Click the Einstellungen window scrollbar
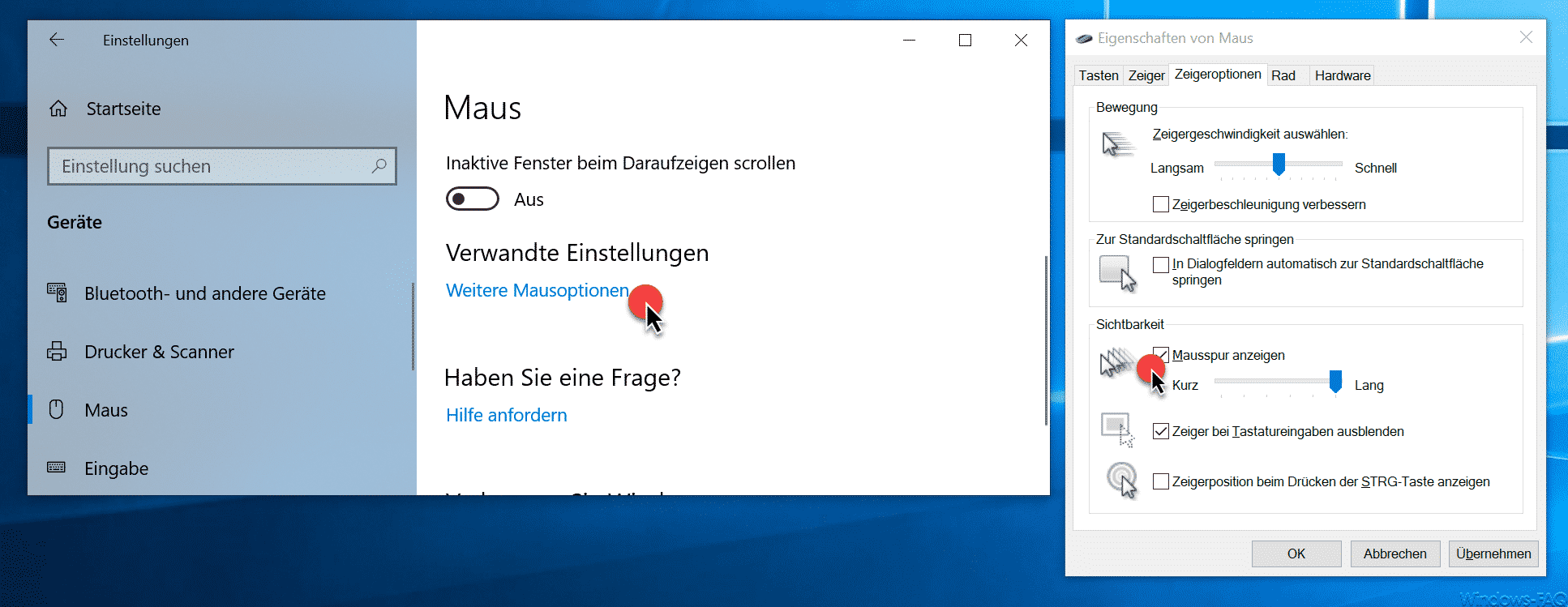This screenshot has height=607, width=1568. (1046, 340)
